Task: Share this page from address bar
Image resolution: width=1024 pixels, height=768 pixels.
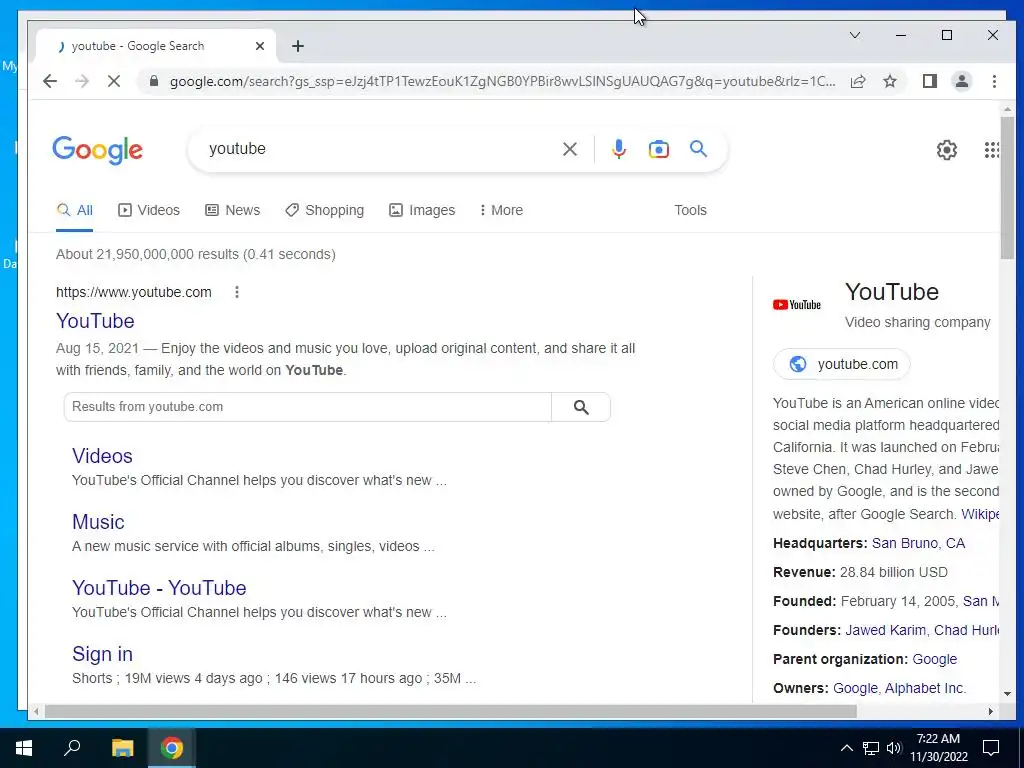Action: [x=858, y=81]
